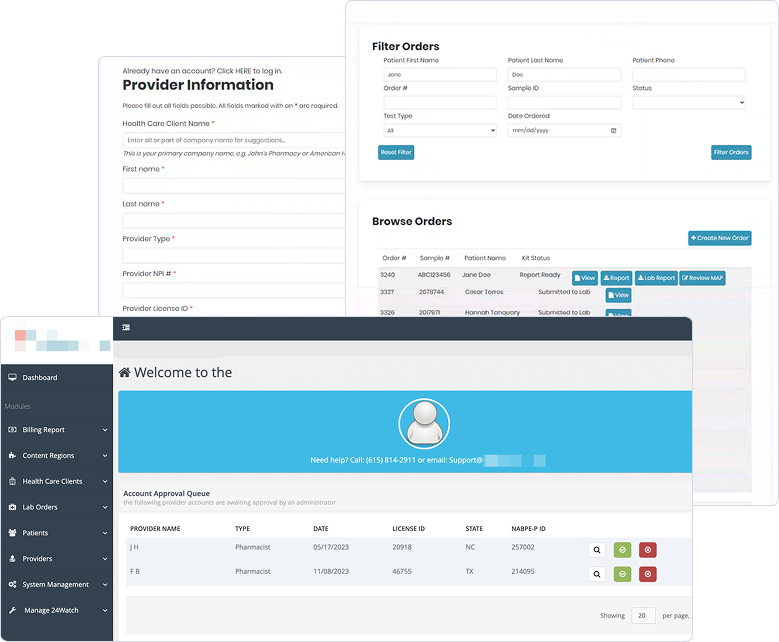Approve provider F B with green check
This screenshot has height=642, width=779.
point(622,574)
